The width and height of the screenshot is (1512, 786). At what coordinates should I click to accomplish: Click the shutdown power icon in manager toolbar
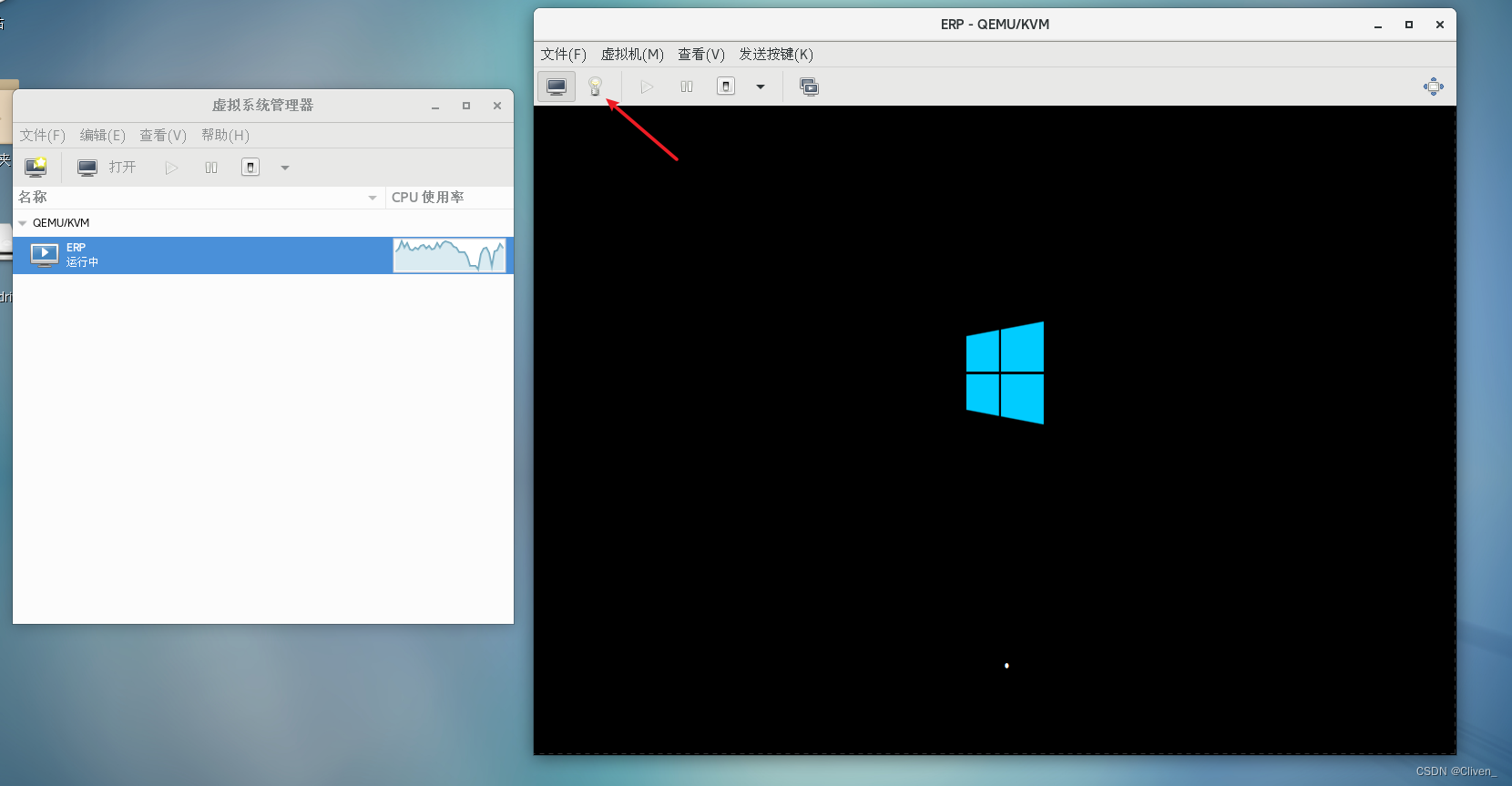click(x=250, y=168)
